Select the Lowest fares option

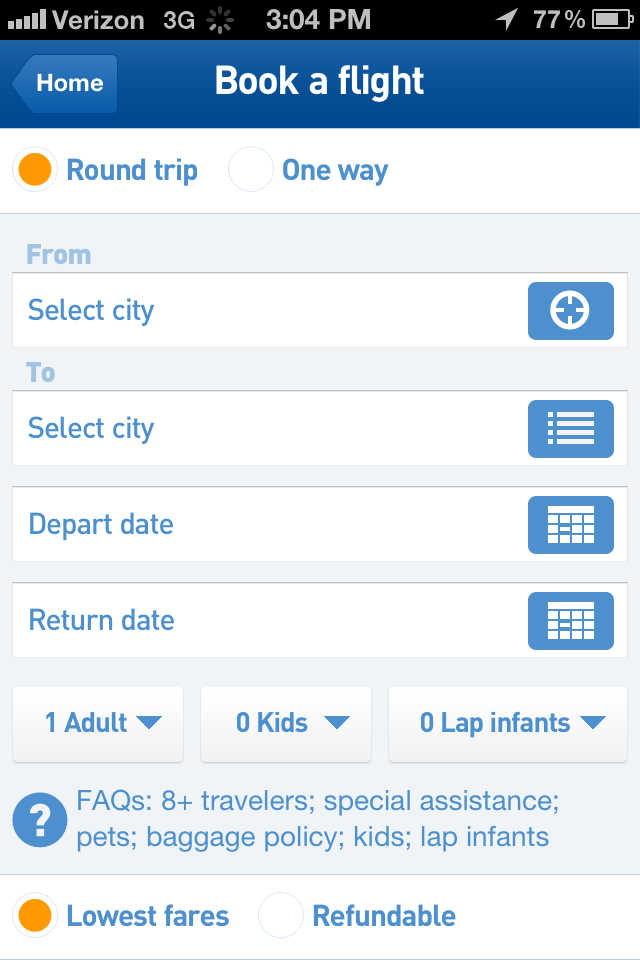point(35,916)
